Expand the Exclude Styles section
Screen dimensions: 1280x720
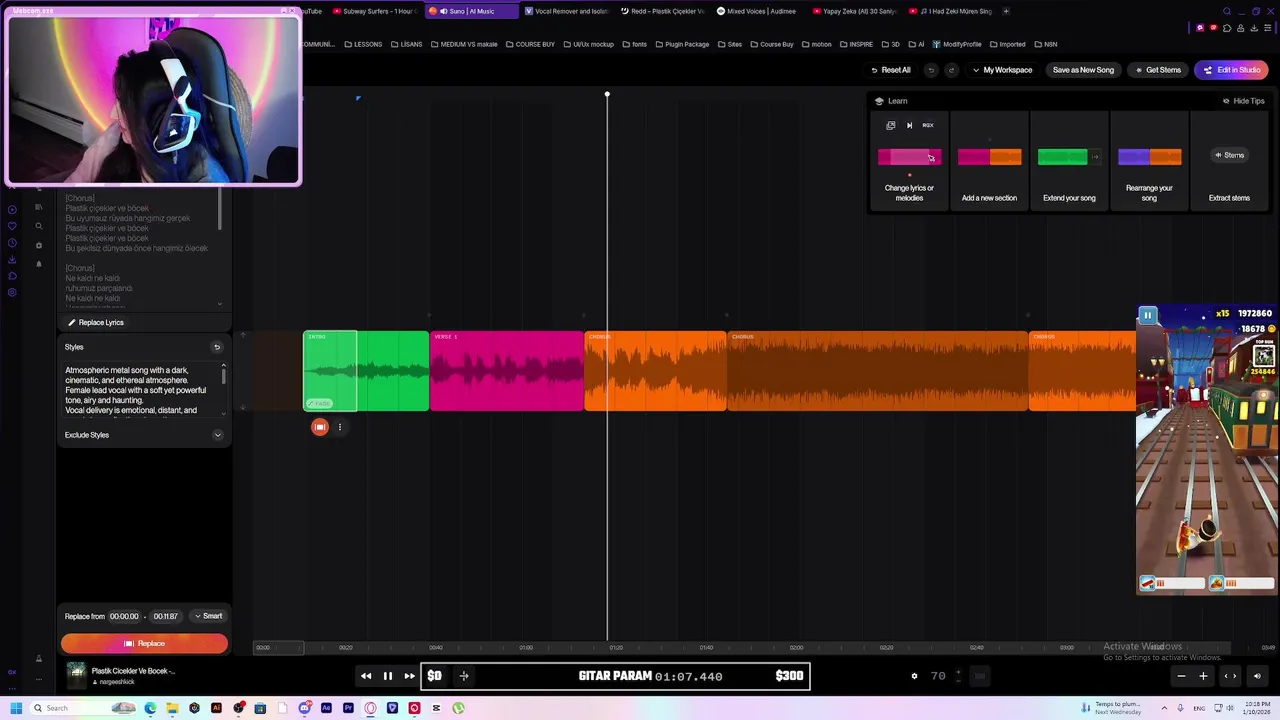pos(217,435)
